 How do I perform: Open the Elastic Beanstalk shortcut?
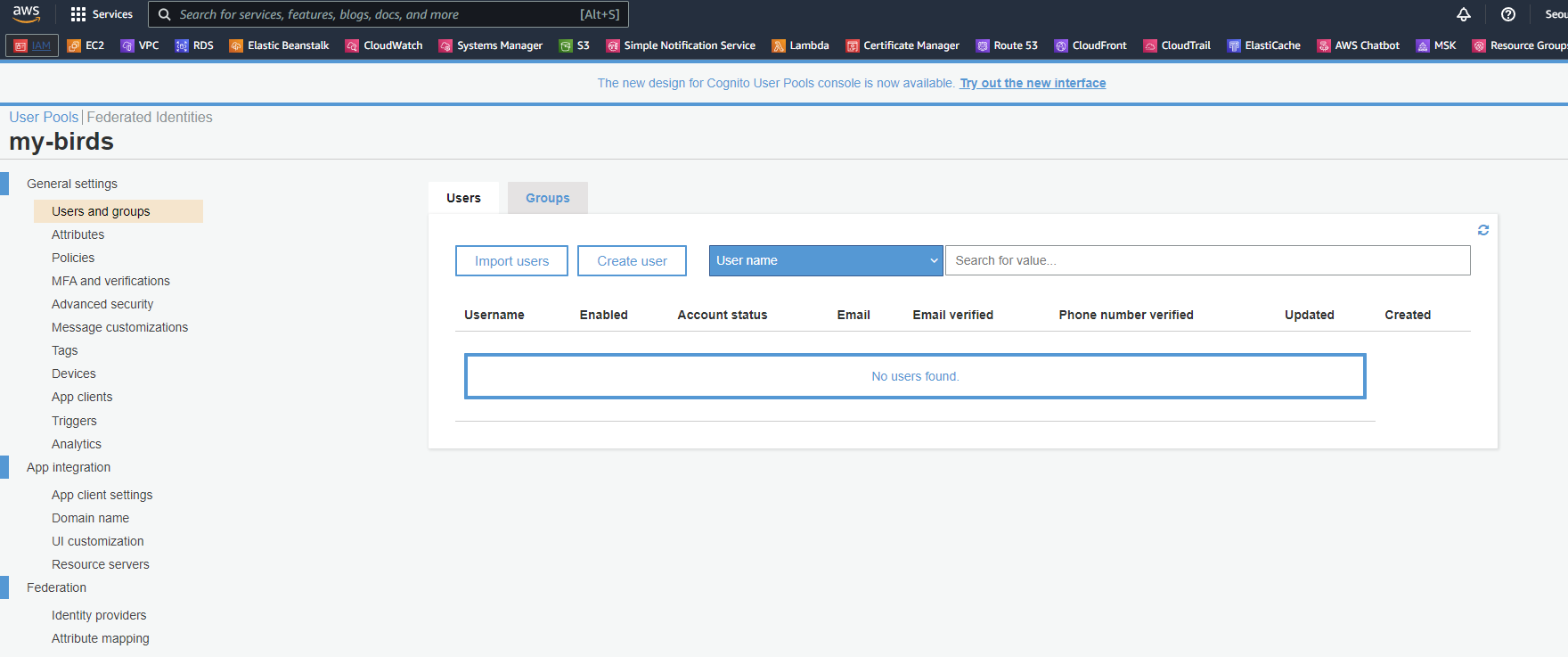279,45
